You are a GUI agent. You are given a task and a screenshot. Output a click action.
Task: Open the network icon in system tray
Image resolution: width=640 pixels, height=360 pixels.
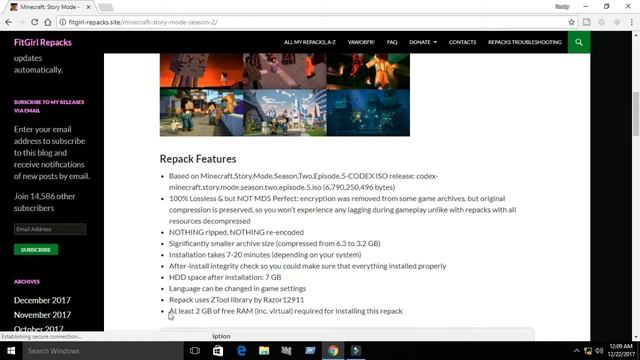coord(588,351)
